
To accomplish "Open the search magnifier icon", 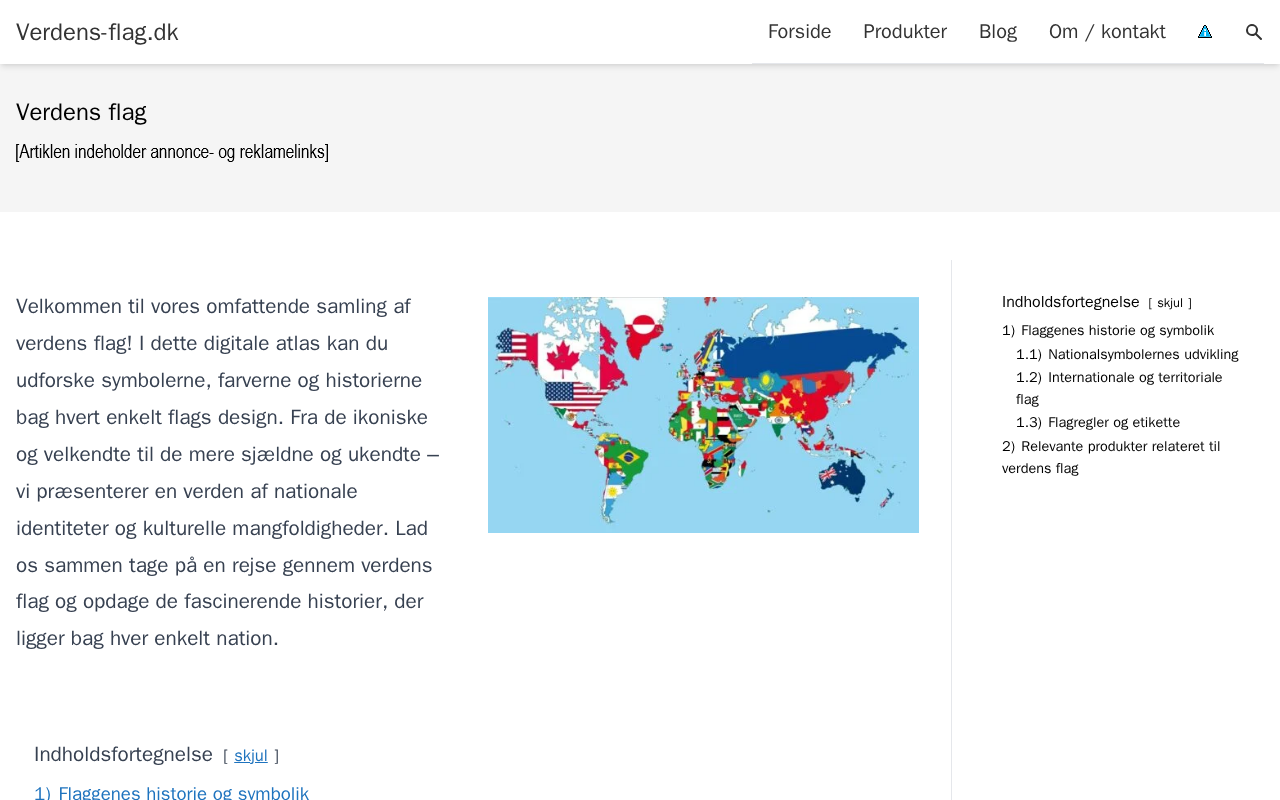I will pyautogui.click(x=1254, y=32).
